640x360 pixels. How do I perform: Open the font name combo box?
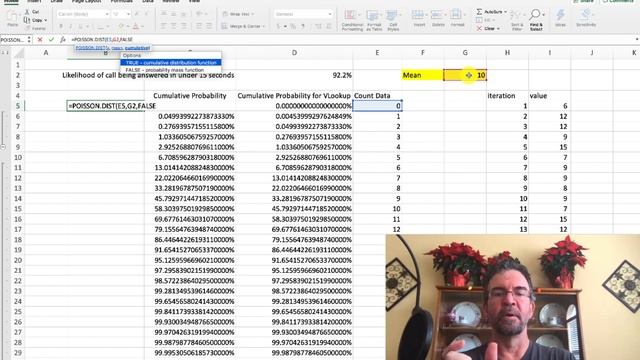tap(83, 14)
